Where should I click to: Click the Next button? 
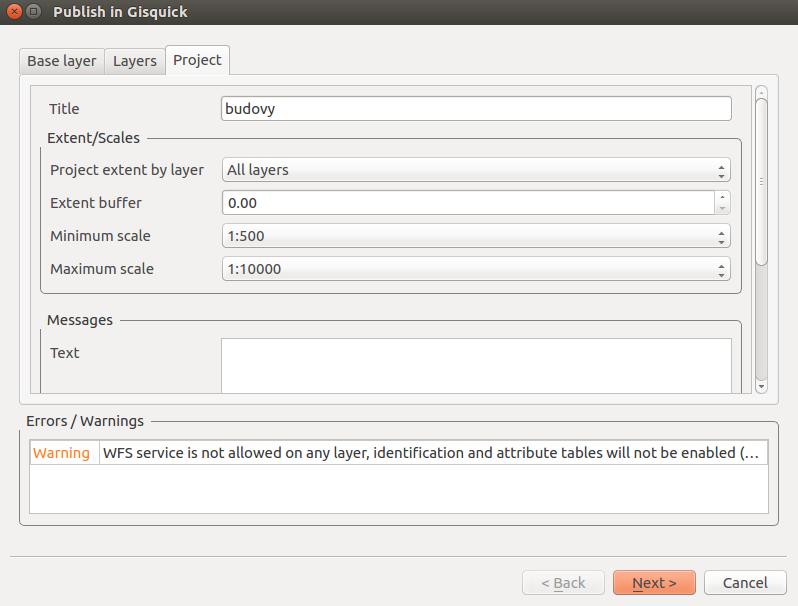coord(654,583)
